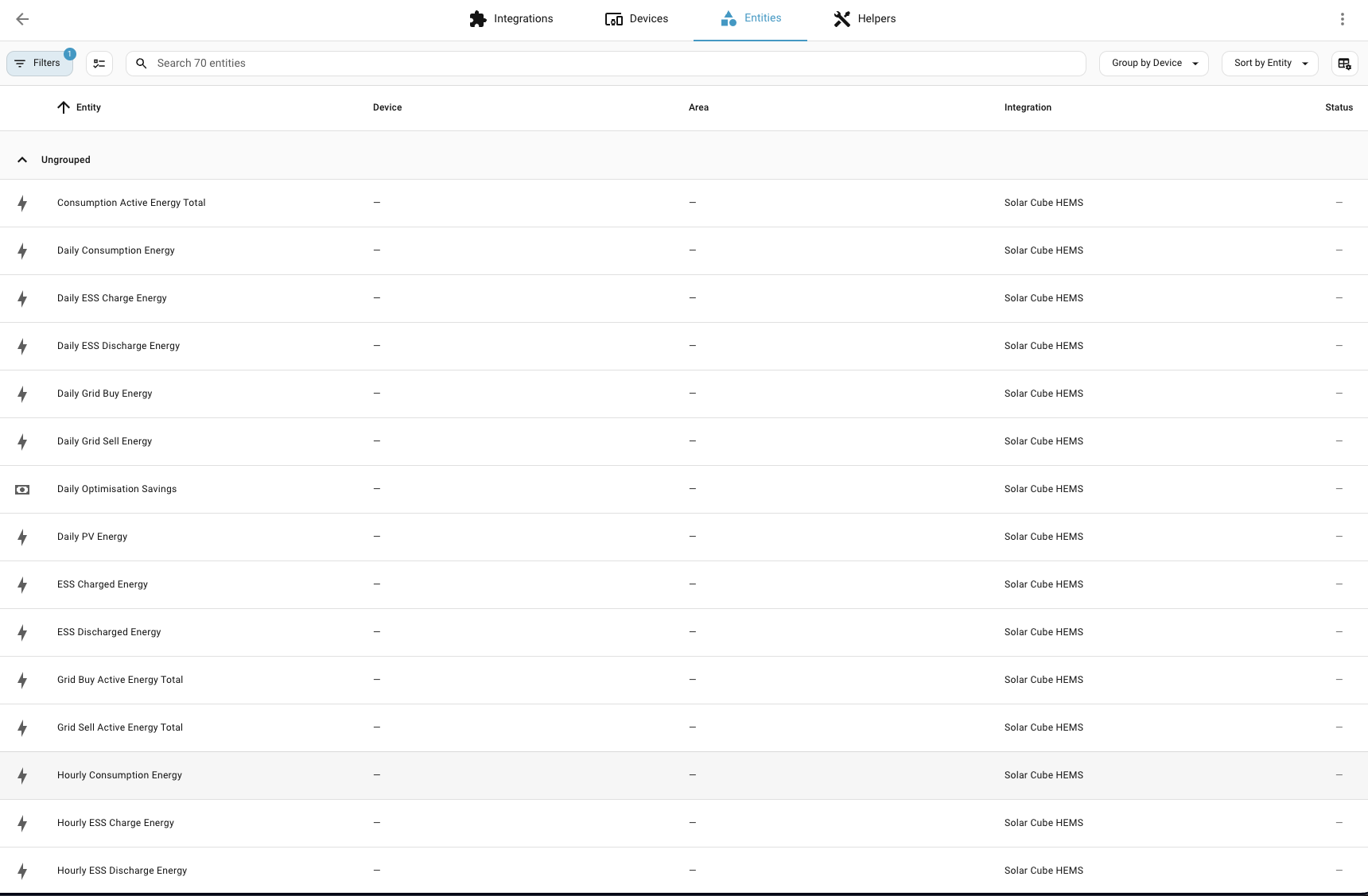Viewport: 1368px width, 896px height.
Task: Click lightning icon of Daily Grid Buy Energy
Action: tap(22, 394)
